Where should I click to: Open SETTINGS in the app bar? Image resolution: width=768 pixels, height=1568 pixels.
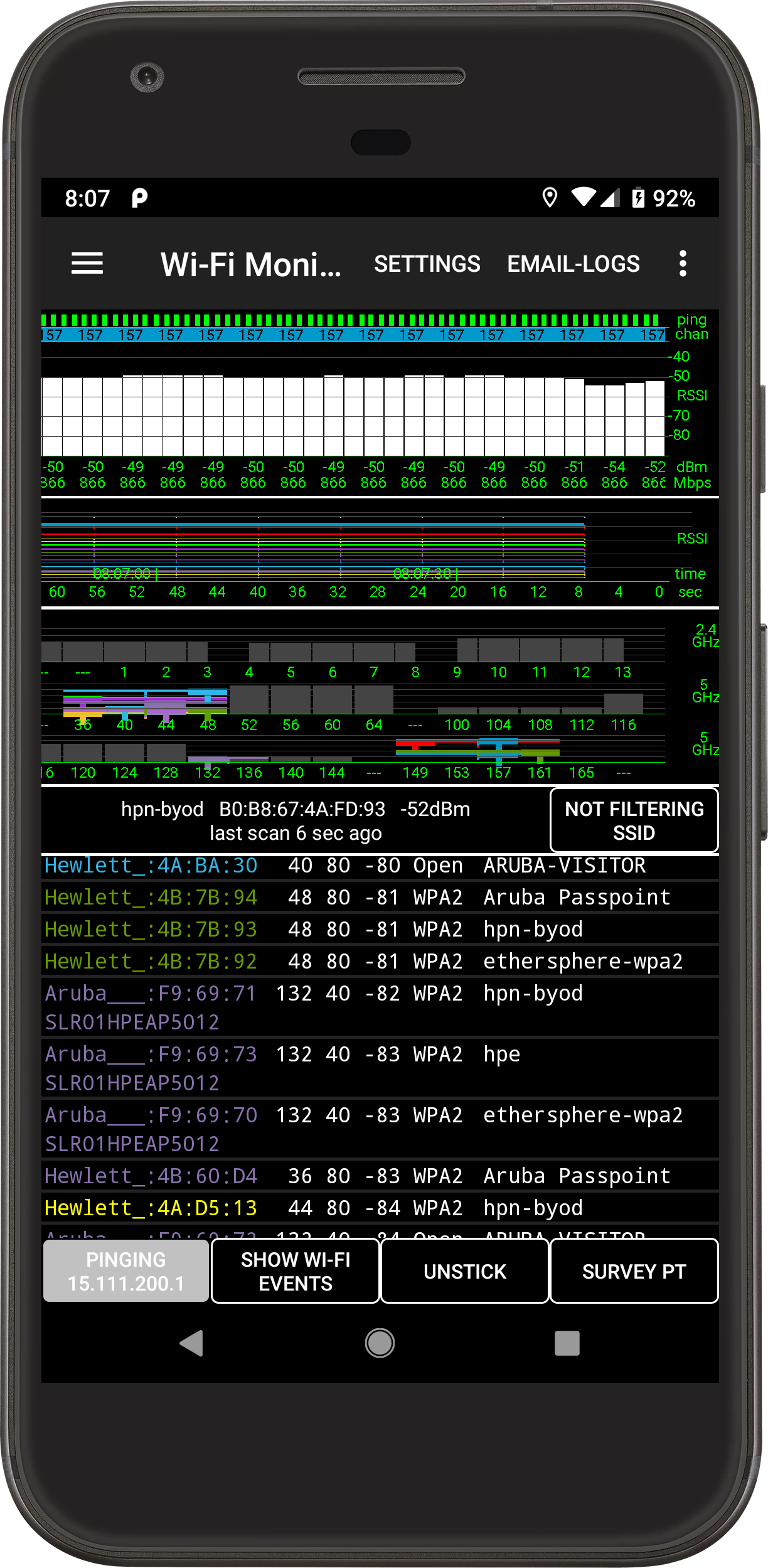427,264
